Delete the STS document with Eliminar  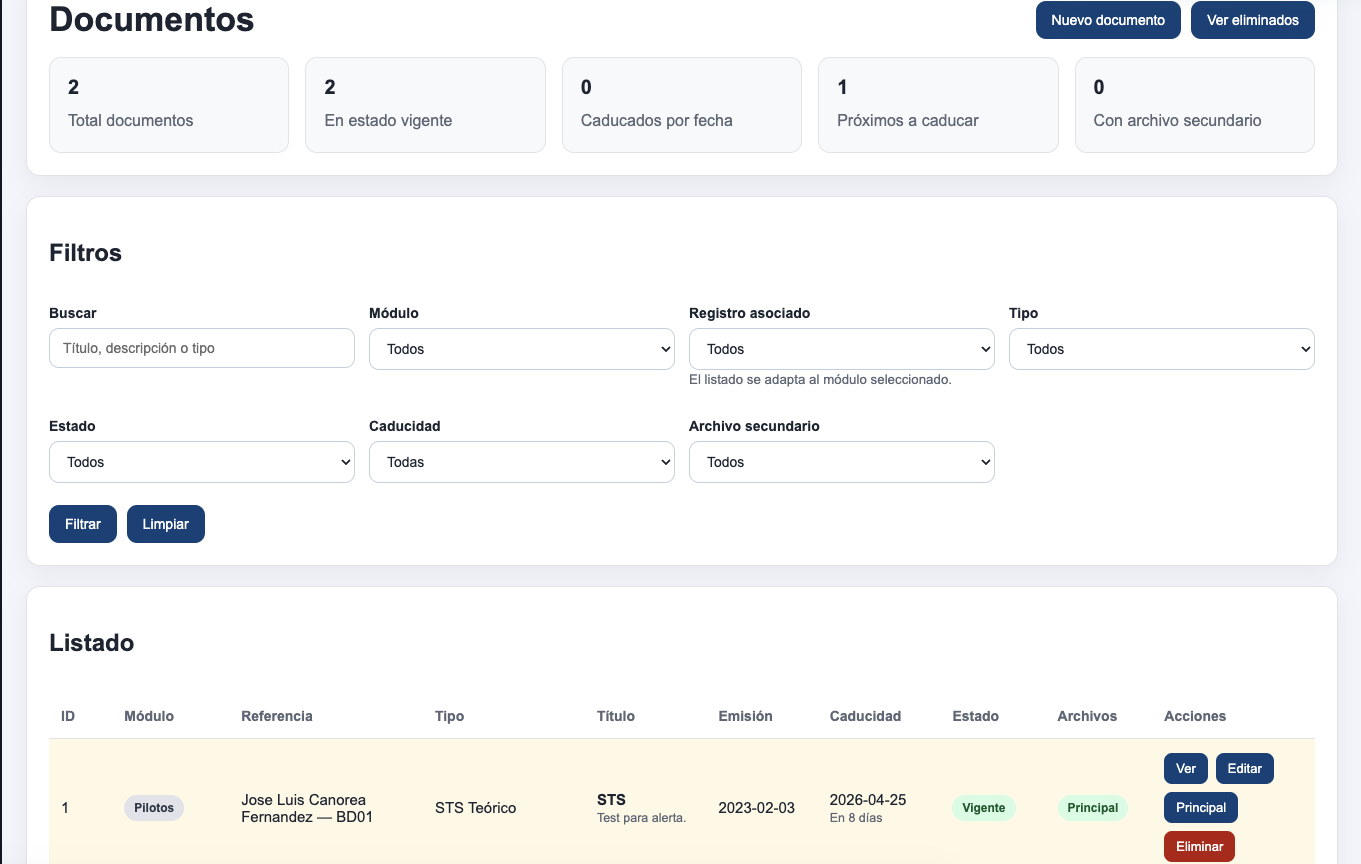coord(1200,847)
